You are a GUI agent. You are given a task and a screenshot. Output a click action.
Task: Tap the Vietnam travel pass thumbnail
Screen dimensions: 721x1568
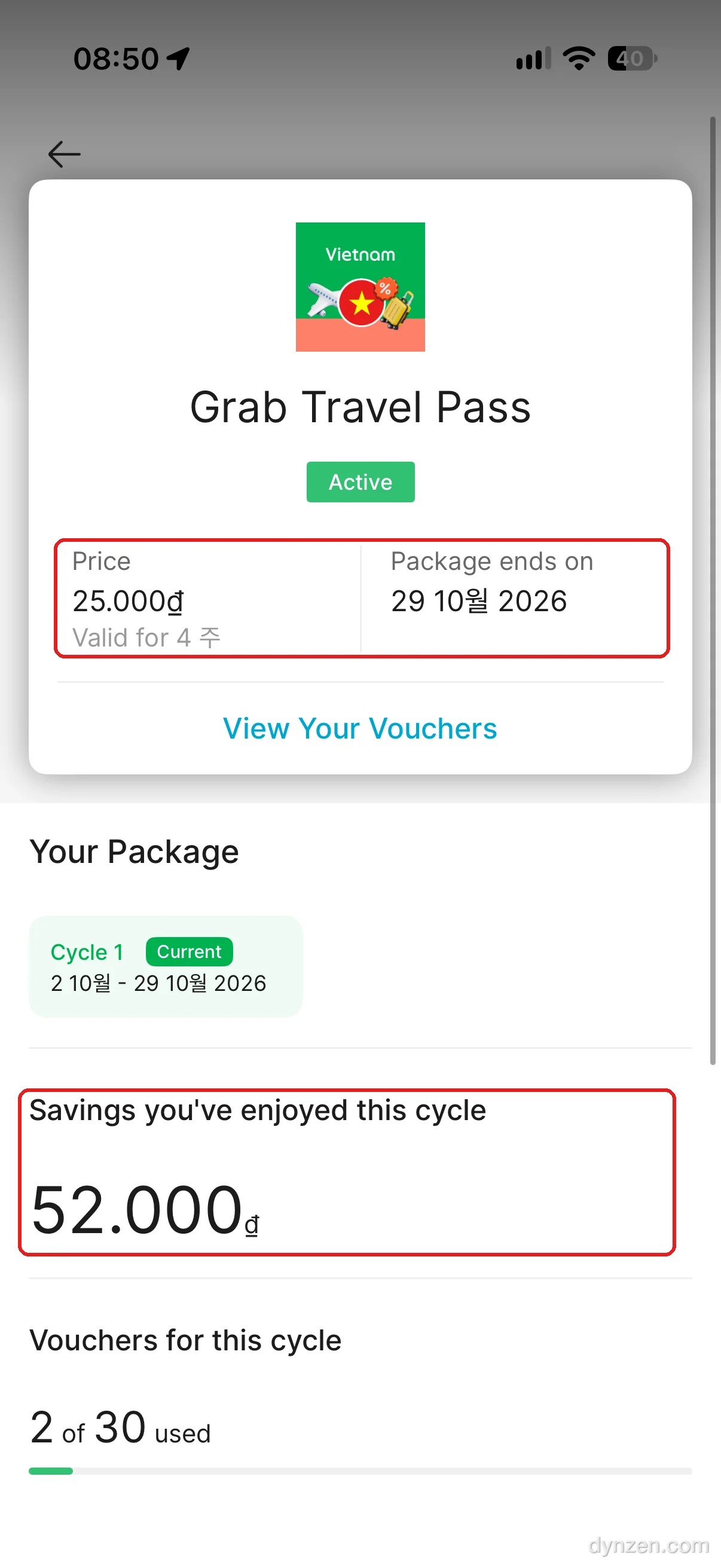coord(360,286)
